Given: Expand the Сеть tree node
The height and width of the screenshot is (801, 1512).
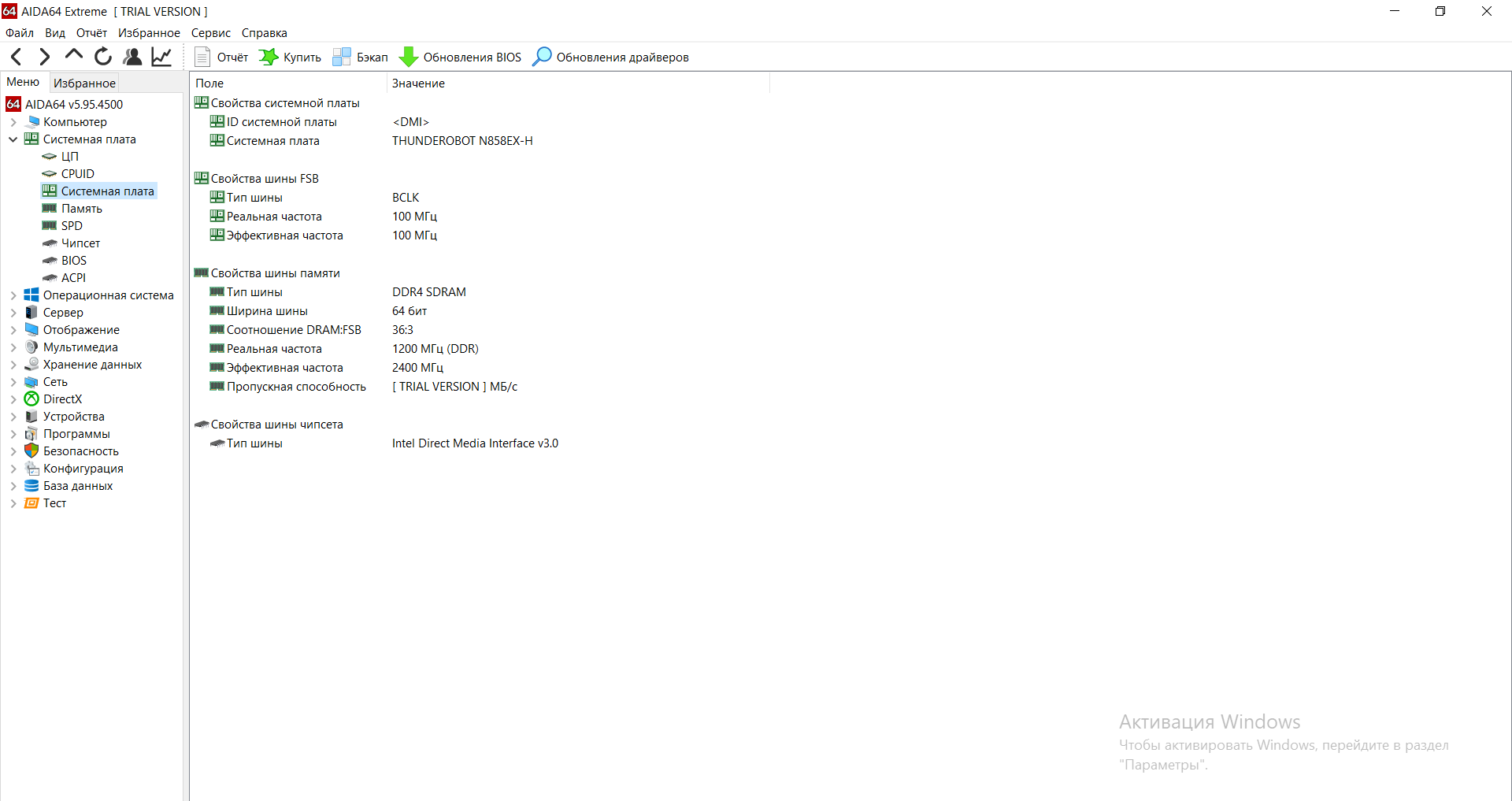Looking at the screenshot, I should pos(13,382).
